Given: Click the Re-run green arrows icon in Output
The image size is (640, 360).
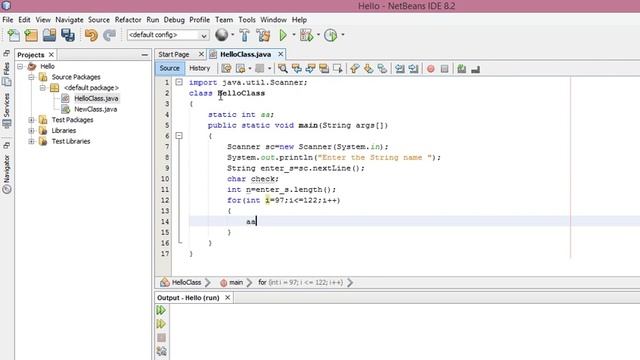Looking at the screenshot, I should point(161,310).
